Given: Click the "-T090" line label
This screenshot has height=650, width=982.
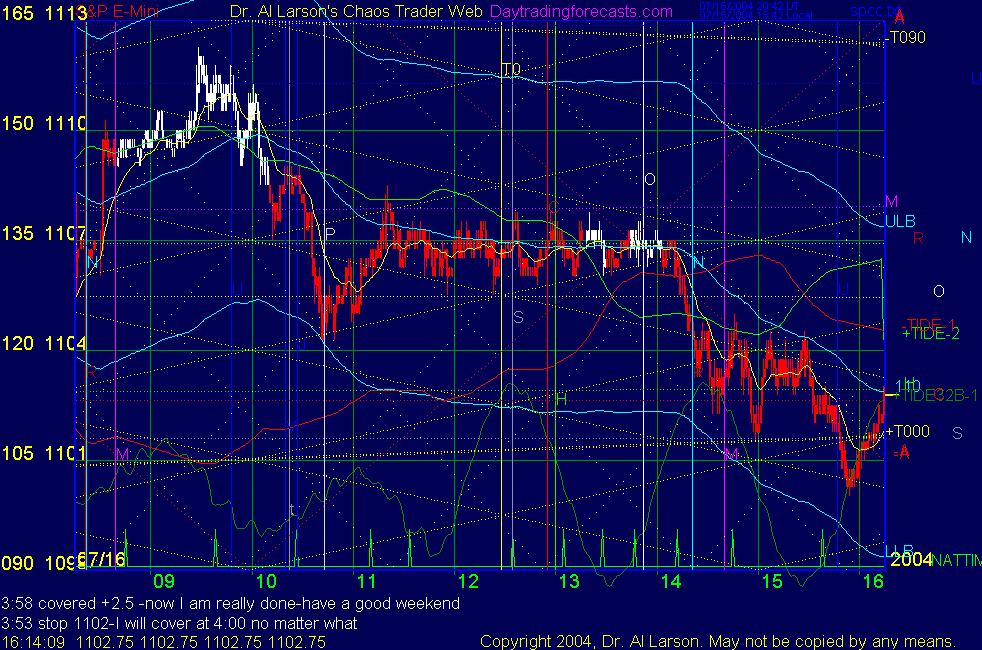Looking at the screenshot, I should tap(906, 38).
